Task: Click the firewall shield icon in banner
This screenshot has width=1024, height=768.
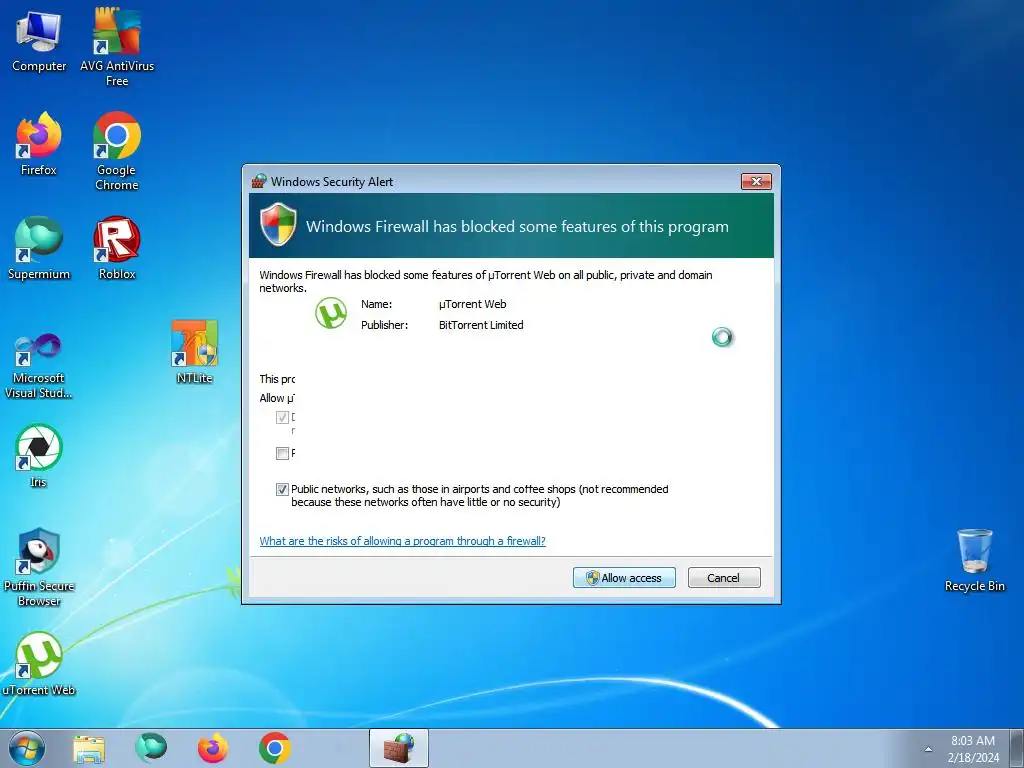Action: [x=278, y=224]
